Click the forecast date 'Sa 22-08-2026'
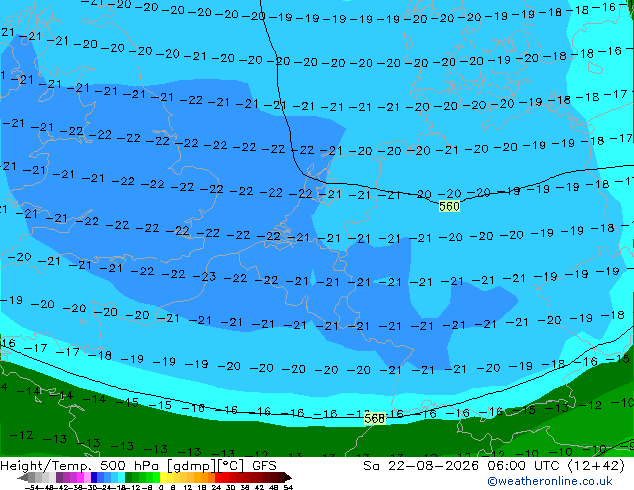The width and height of the screenshot is (634, 490). pyautogui.click(x=421, y=466)
